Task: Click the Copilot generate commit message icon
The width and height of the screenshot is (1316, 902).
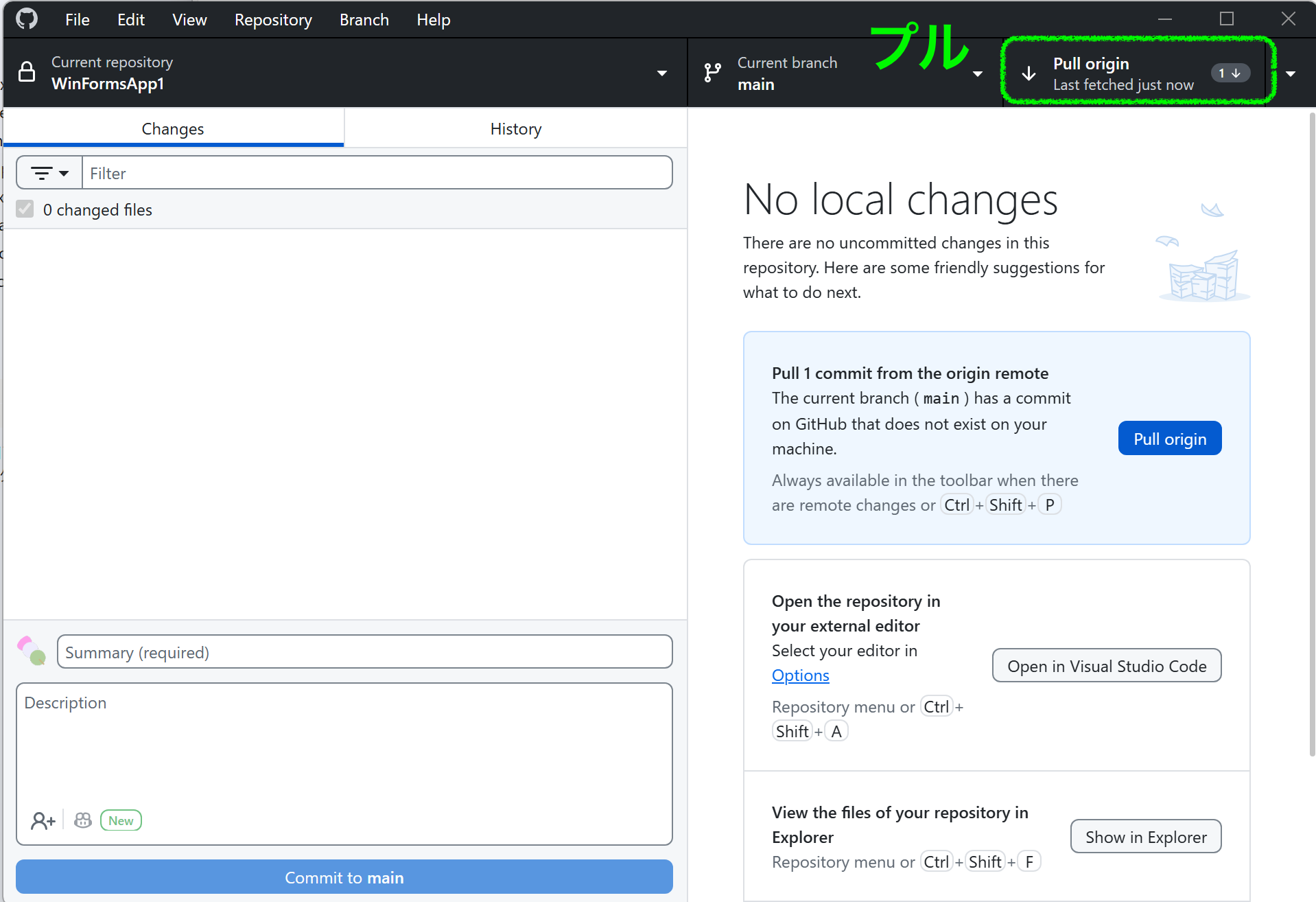Action: [x=83, y=820]
